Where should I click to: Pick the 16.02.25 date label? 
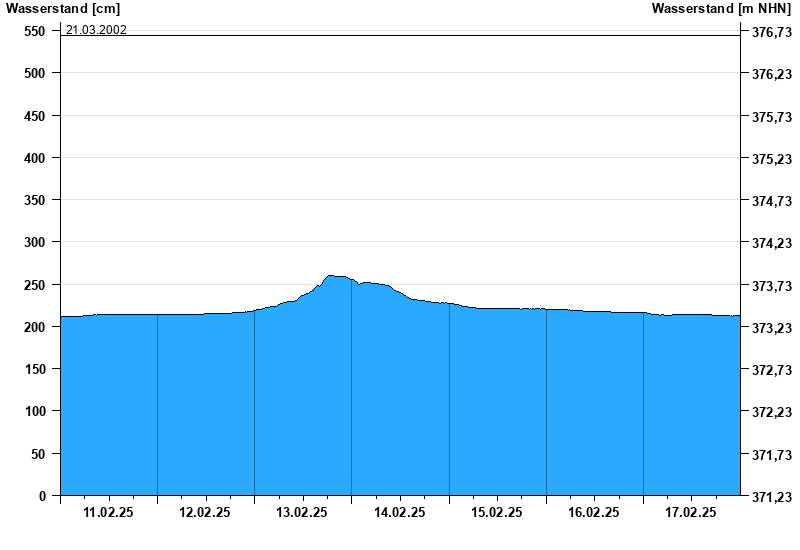click(593, 512)
